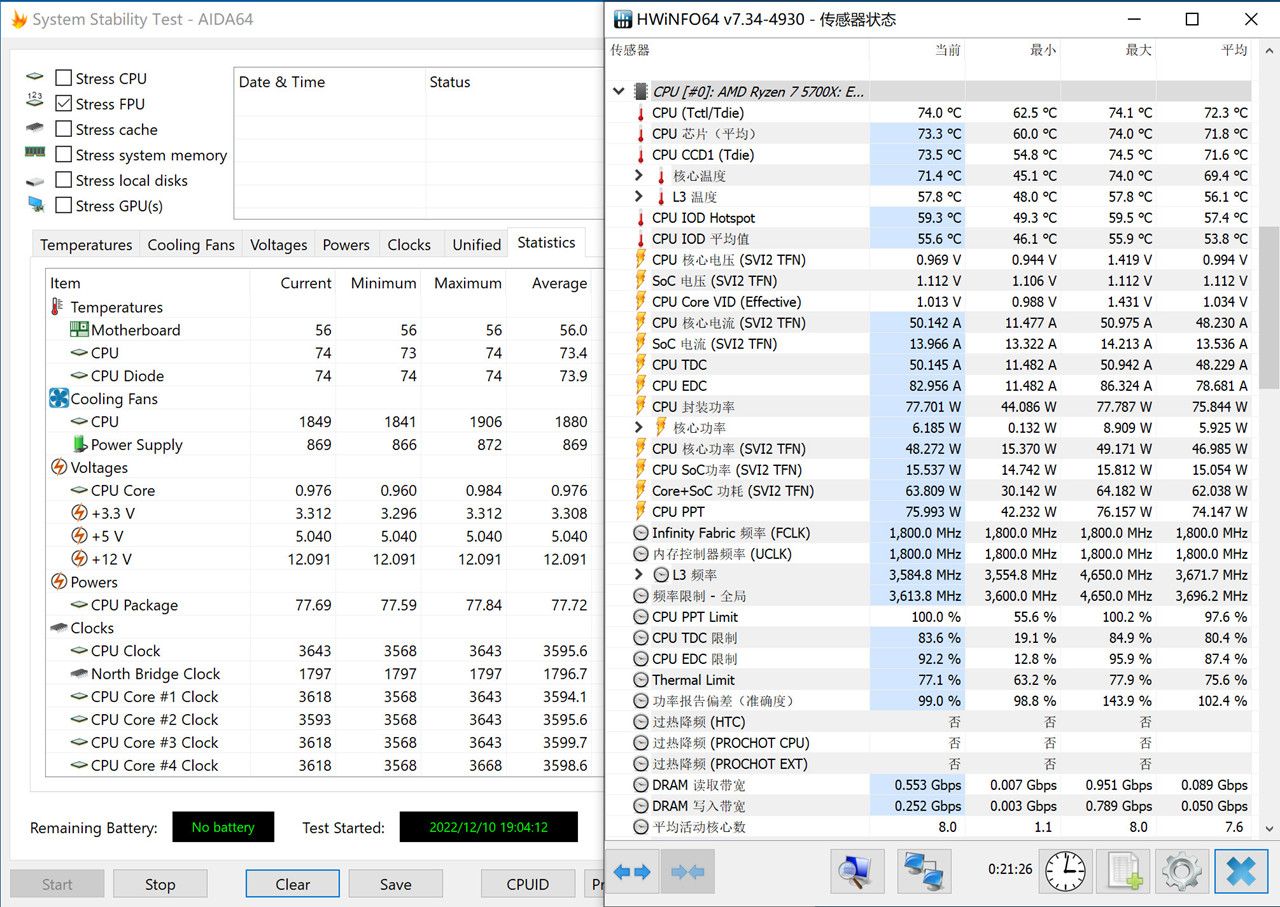
Task: Click the 平均 column header in HWiNFO
Action: [x=1204, y=50]
